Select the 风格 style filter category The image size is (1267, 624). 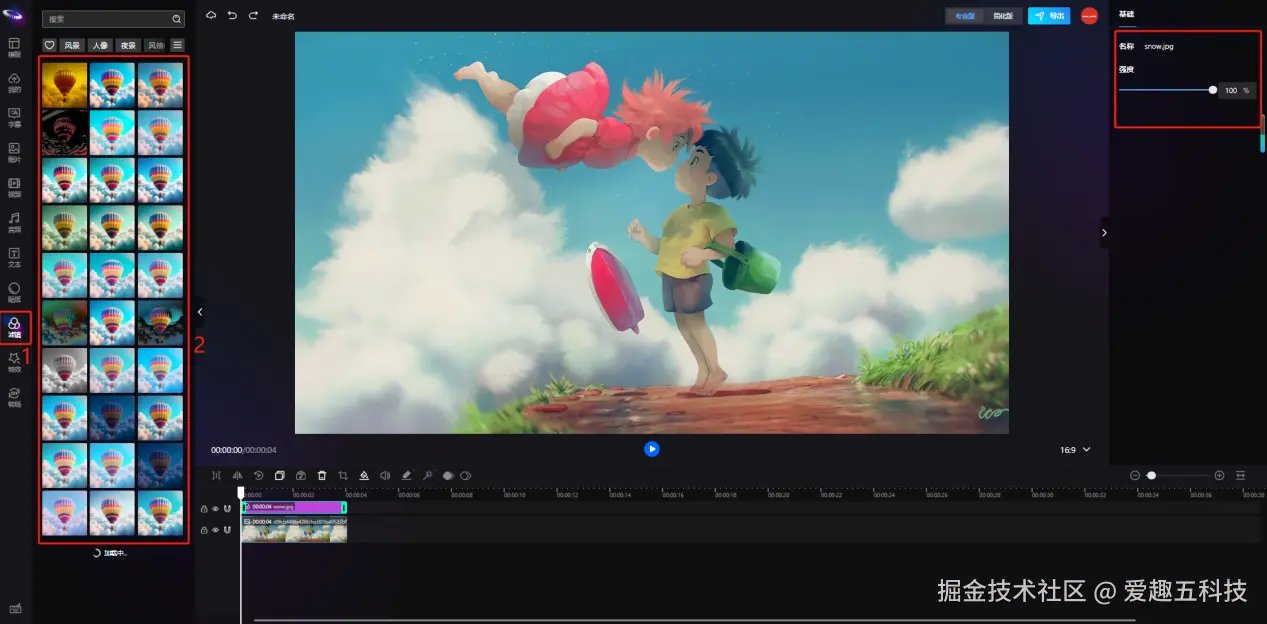point(155,45)
